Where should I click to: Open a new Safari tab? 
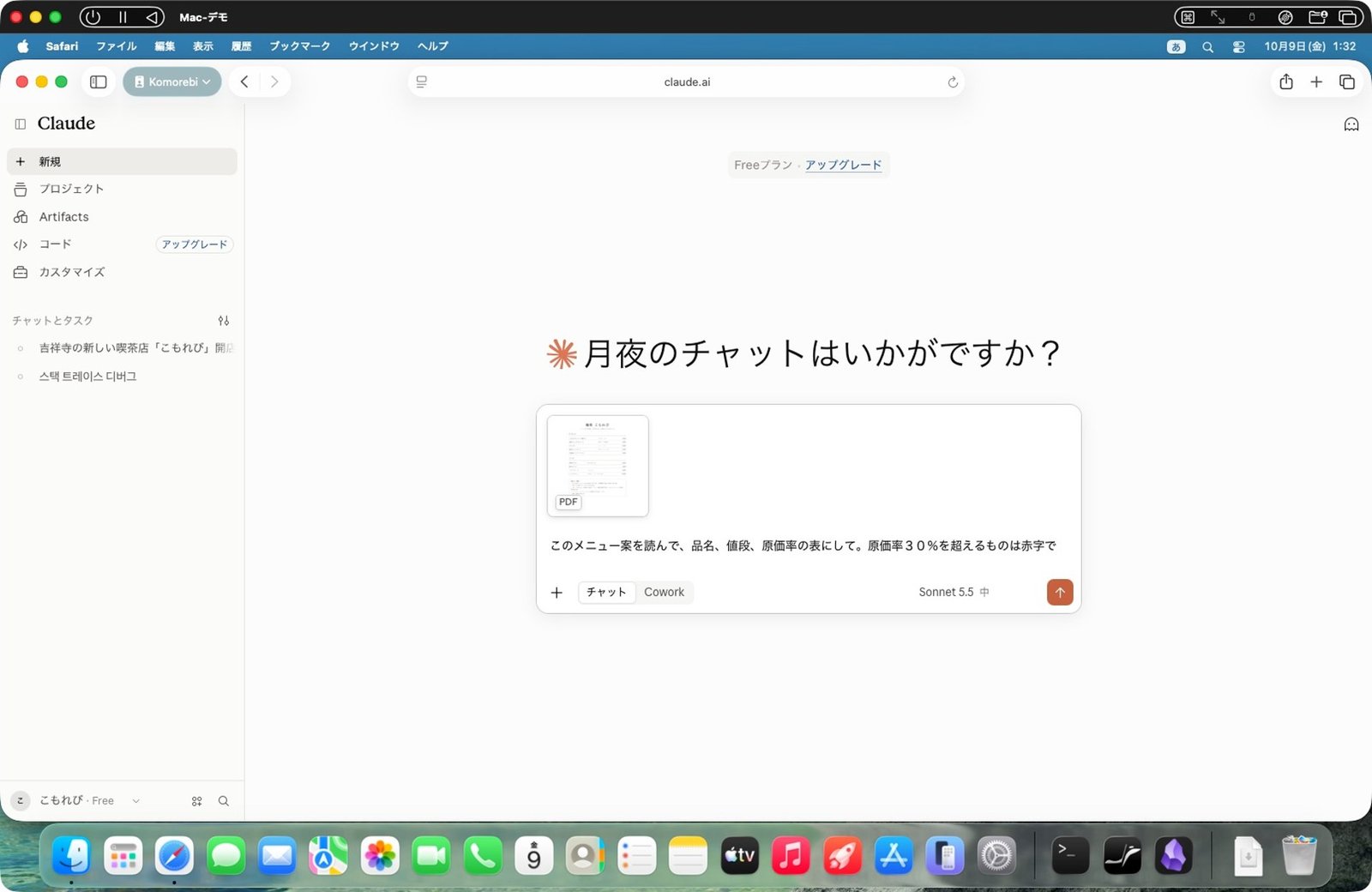[1316, 82]
